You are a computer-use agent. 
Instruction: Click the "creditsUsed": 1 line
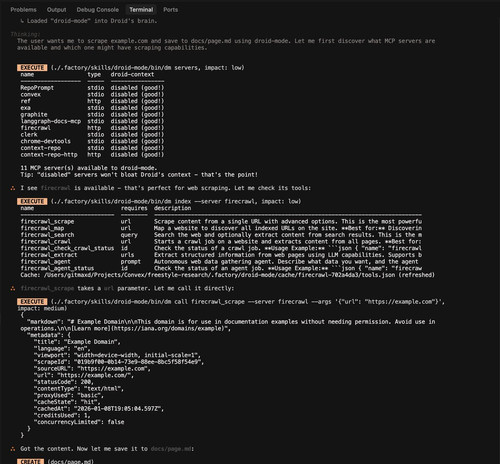click(62, 415)
